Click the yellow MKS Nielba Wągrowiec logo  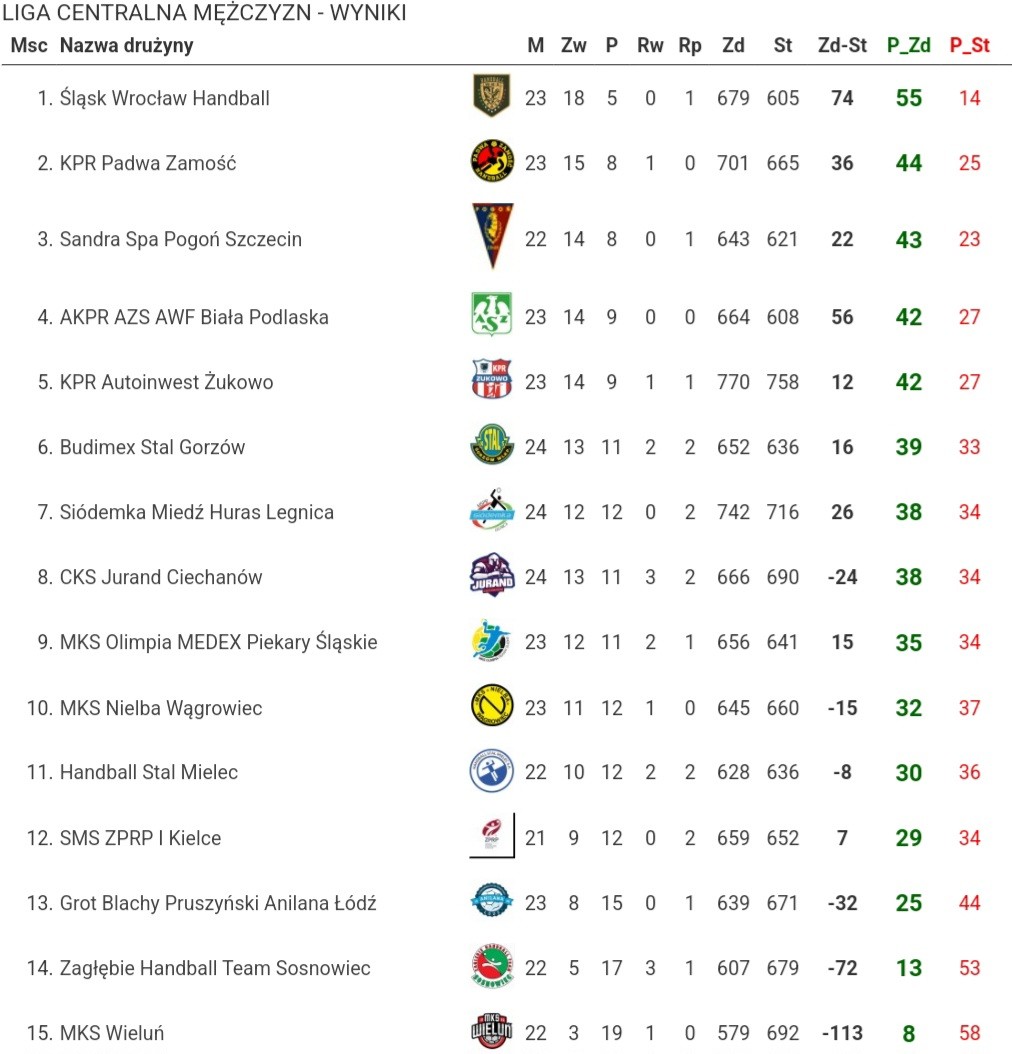click(492, 705)
